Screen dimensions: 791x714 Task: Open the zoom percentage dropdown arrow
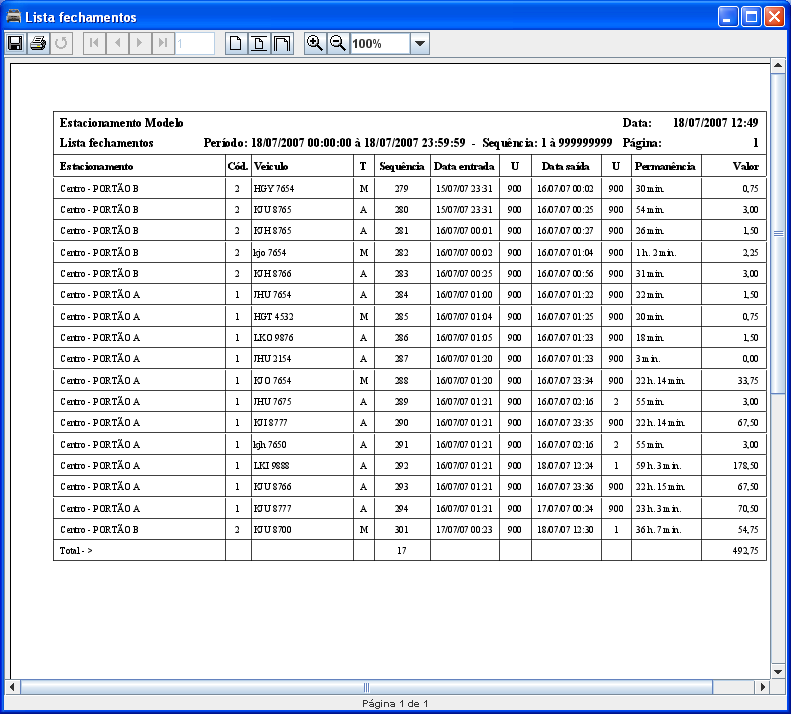(x=420, y=43)
